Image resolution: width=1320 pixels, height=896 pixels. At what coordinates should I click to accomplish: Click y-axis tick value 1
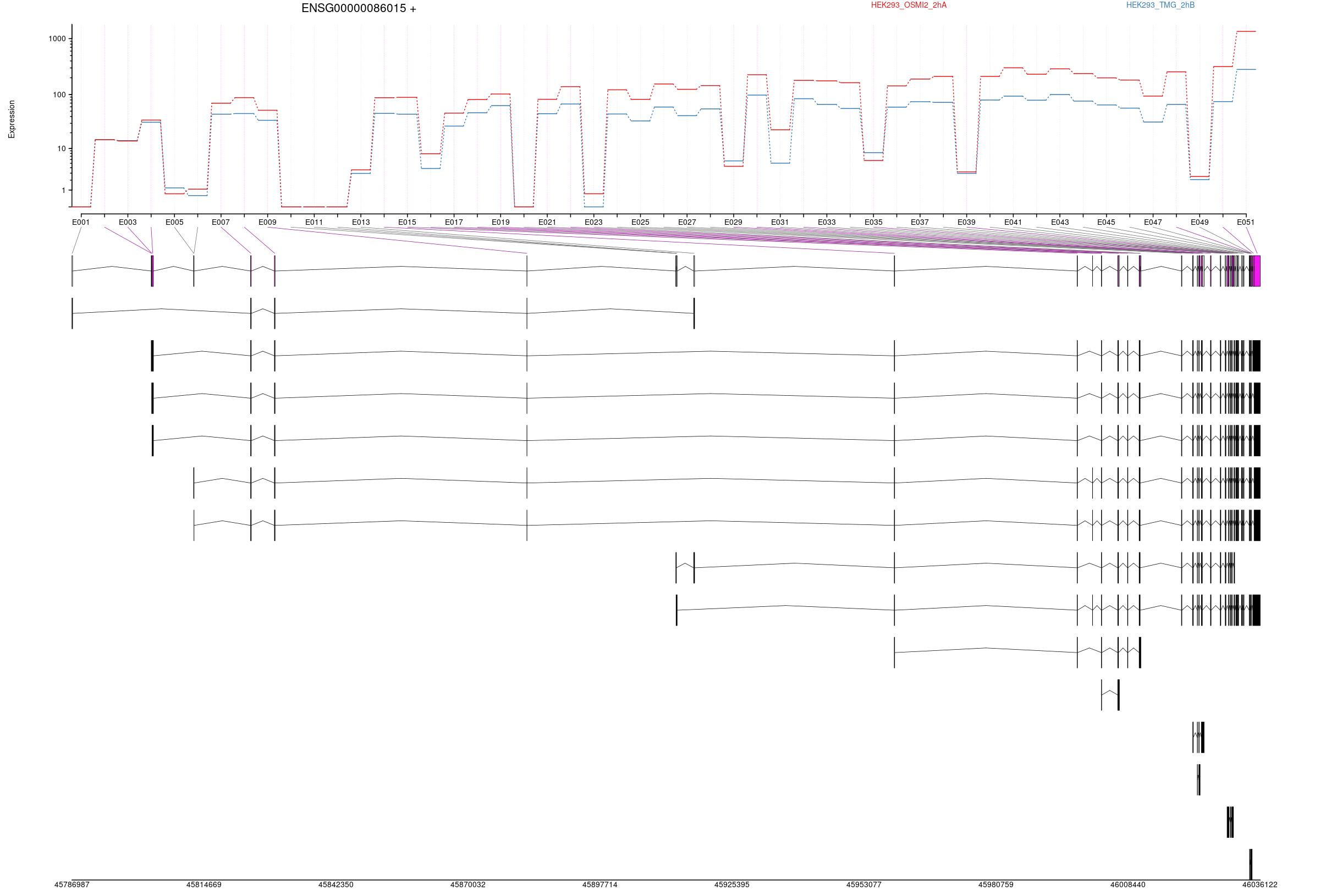tap(64, 191)
